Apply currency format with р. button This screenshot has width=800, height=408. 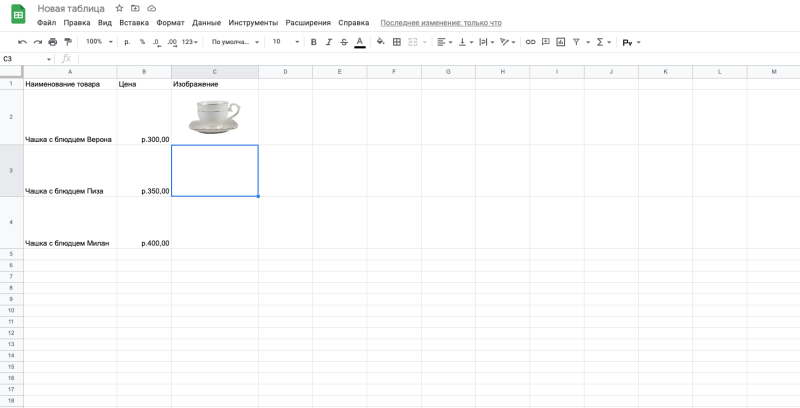tap(128, 42)
